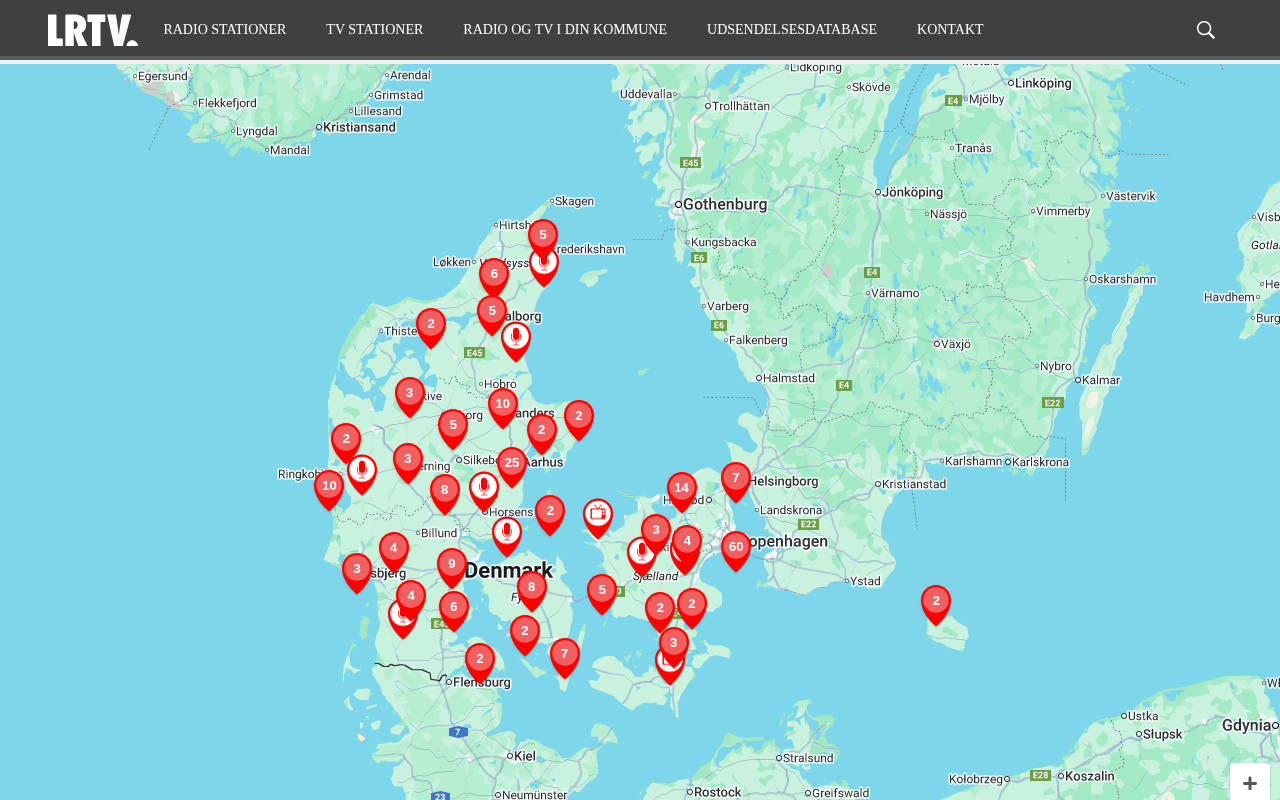Open the 7 cluster east of Flensburg
The width and height of the screenshot is (1280, 800).
coord(565,658)
